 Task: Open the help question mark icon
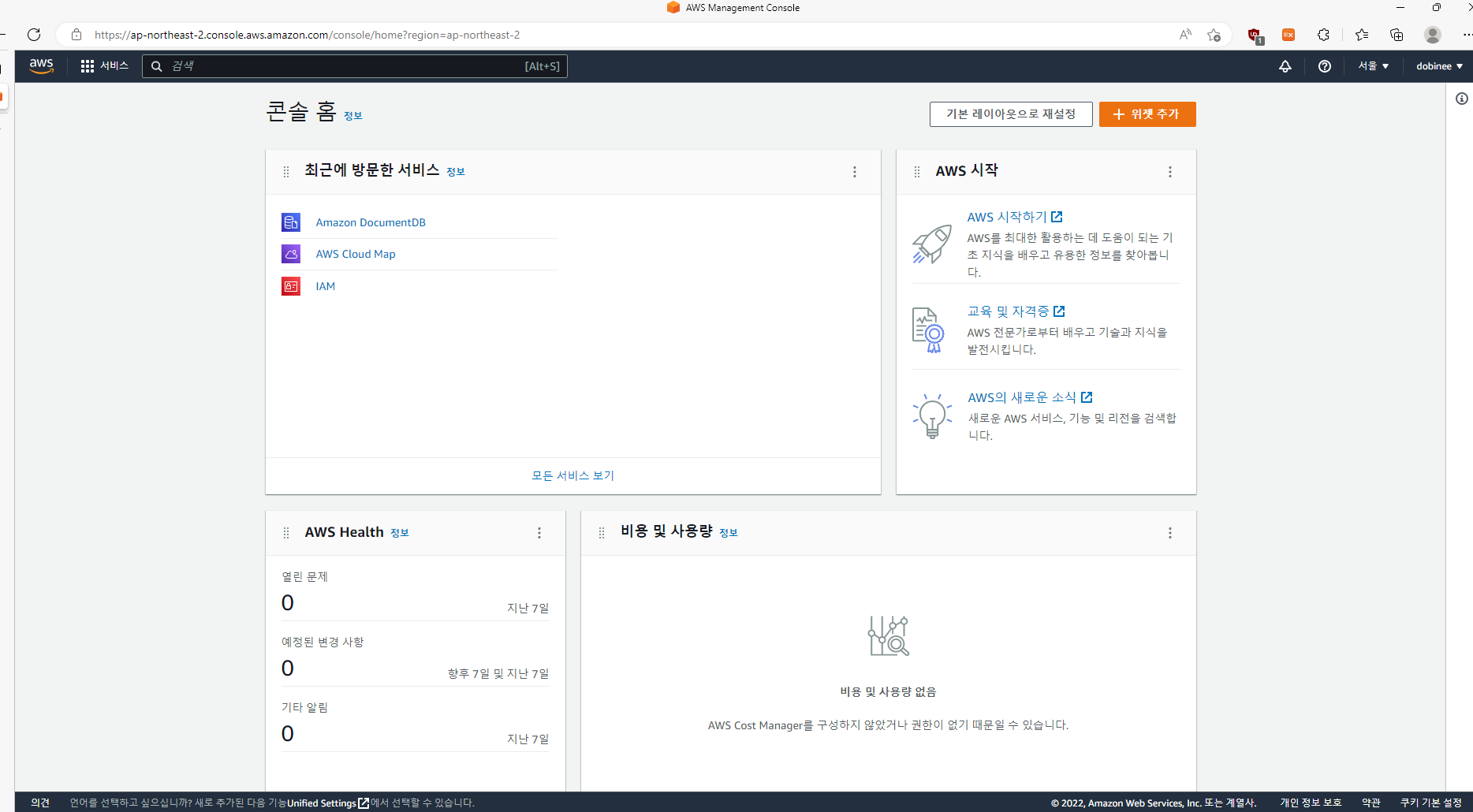point(1325,66)
